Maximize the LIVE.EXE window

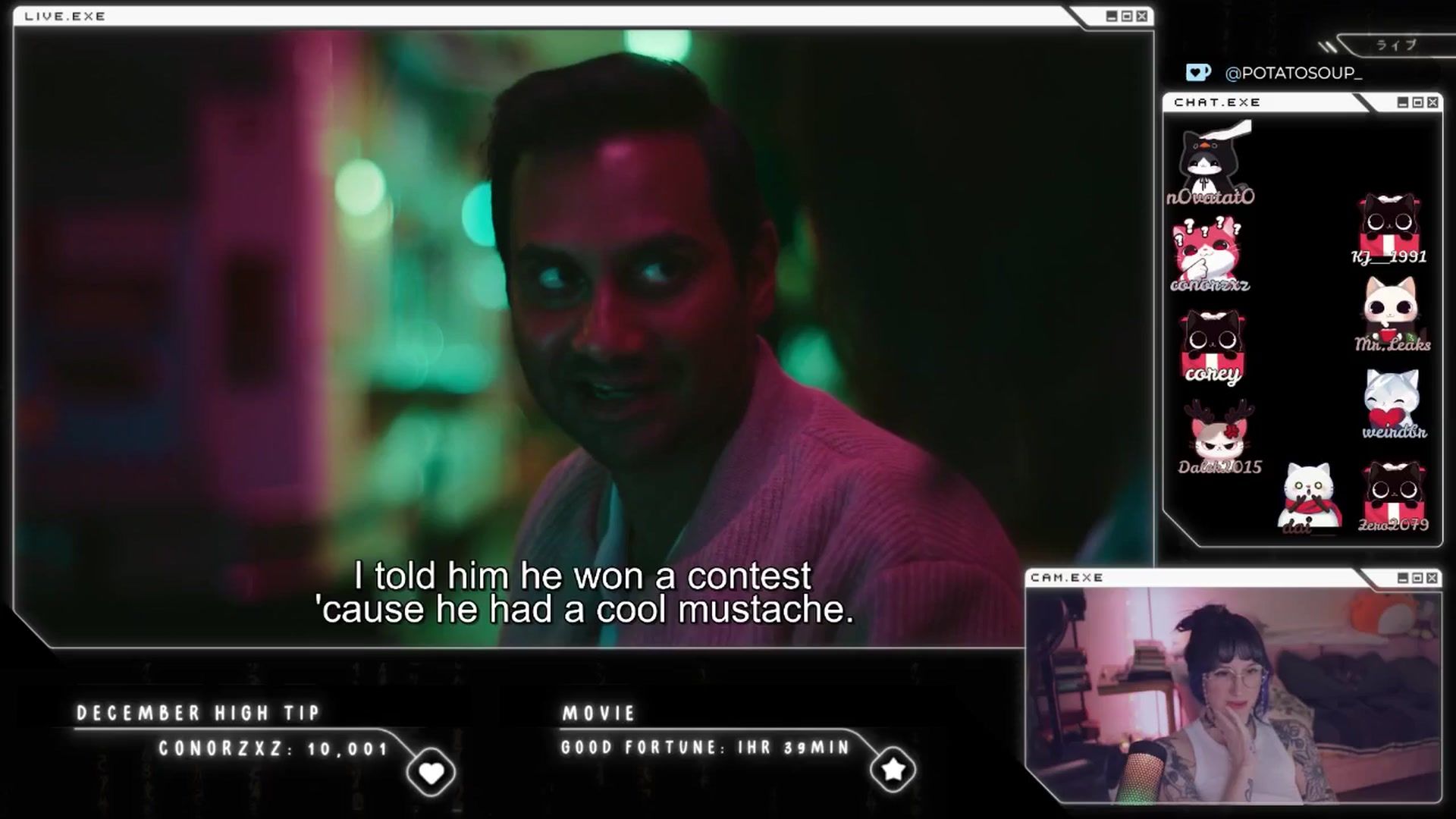pyautogui.click(x=1127, y=16)
